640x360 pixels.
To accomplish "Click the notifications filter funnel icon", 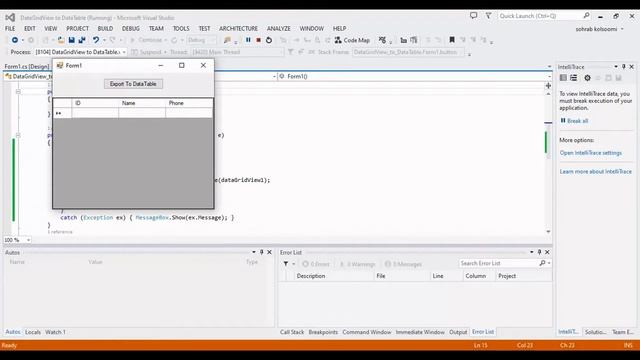I will 488,16.
